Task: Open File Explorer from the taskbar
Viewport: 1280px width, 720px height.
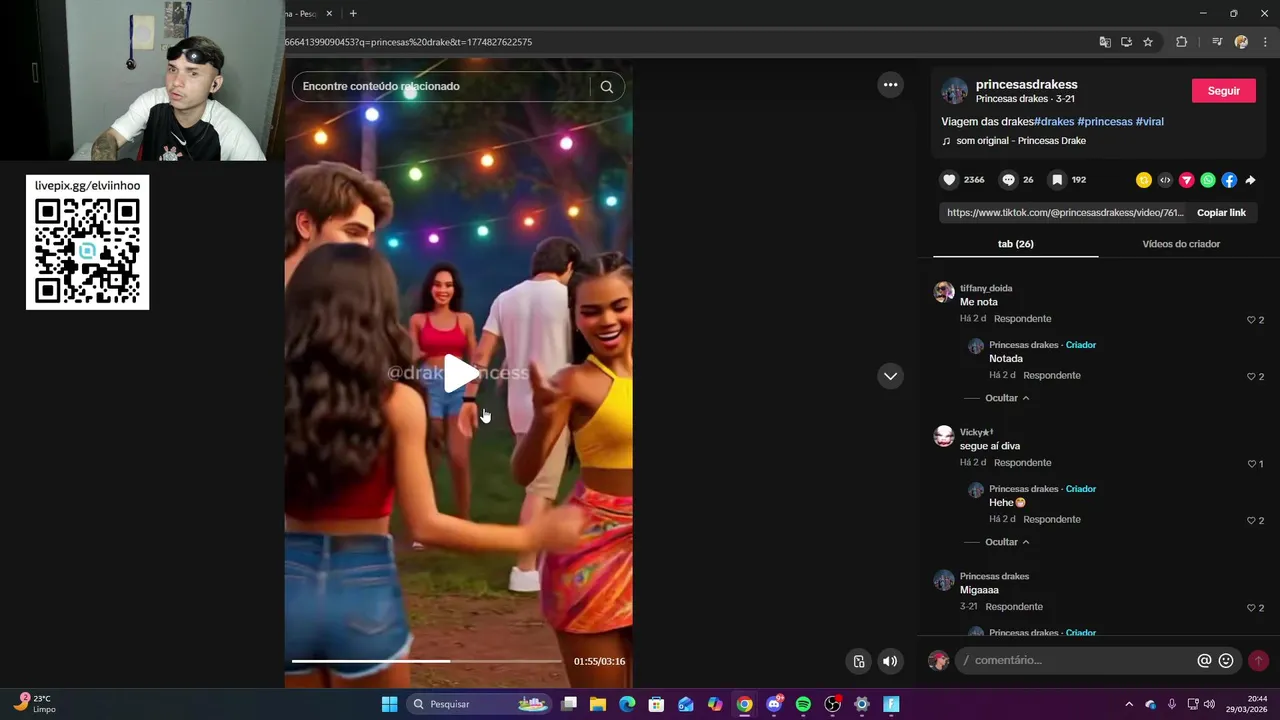Action: 598,704
